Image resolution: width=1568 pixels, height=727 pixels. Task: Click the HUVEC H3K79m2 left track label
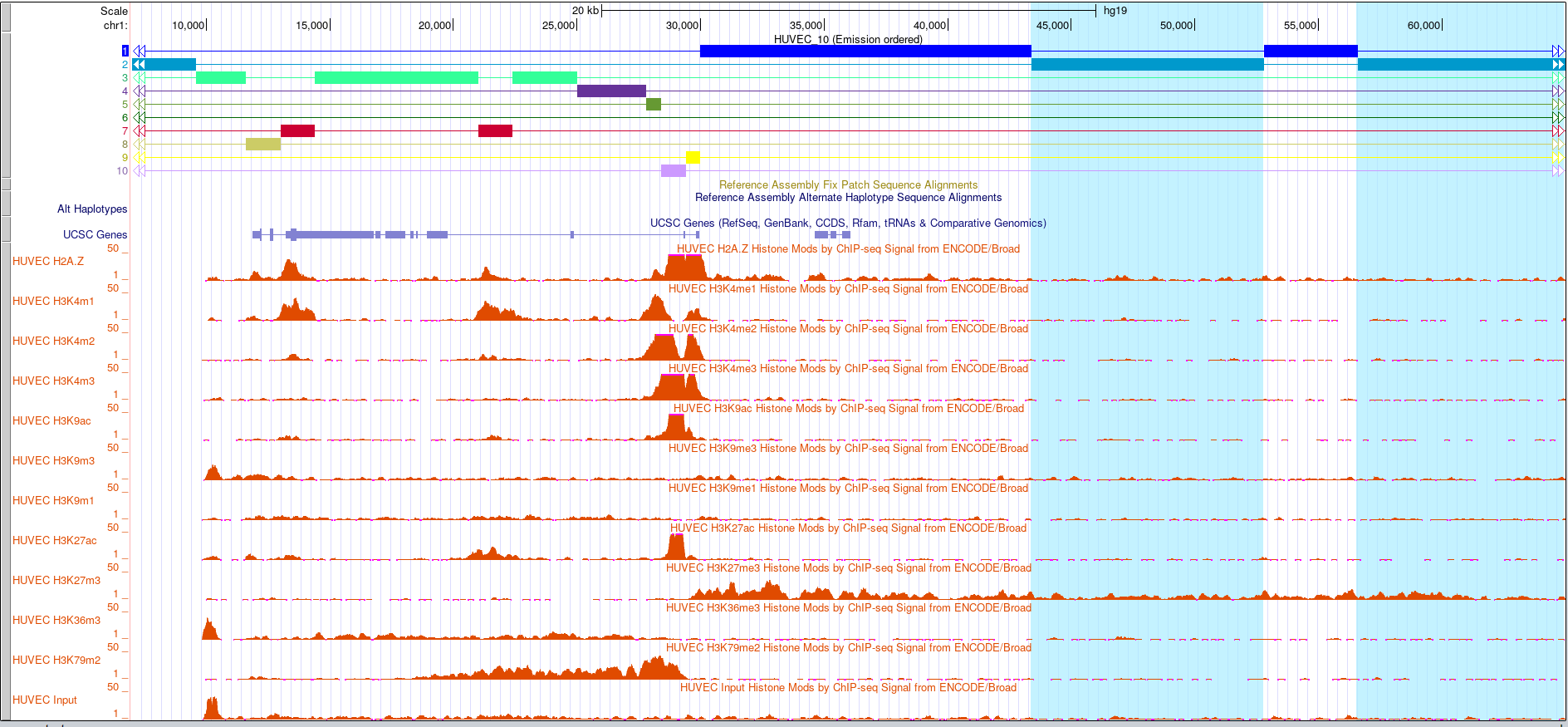point(56,661)
